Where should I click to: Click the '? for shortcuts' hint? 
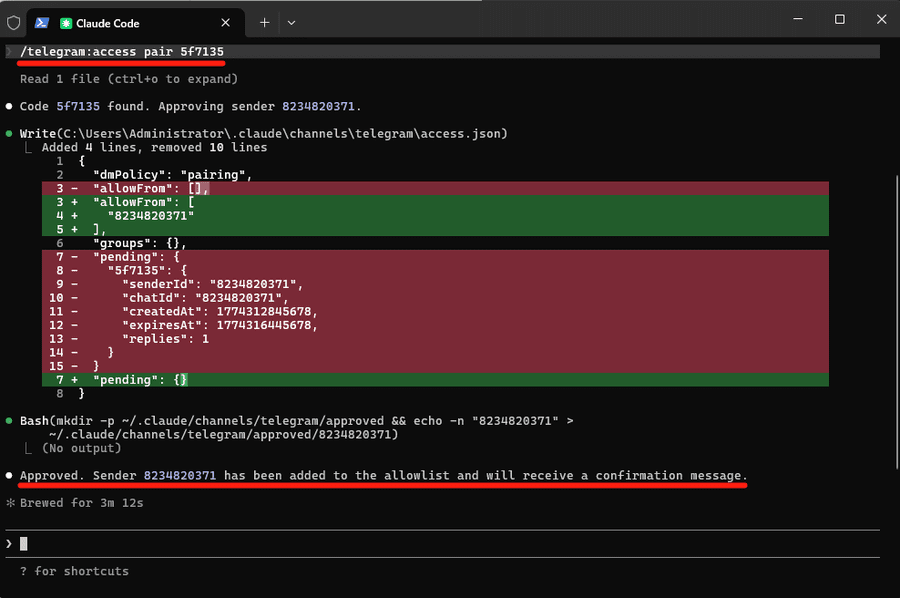pos(75,571)
